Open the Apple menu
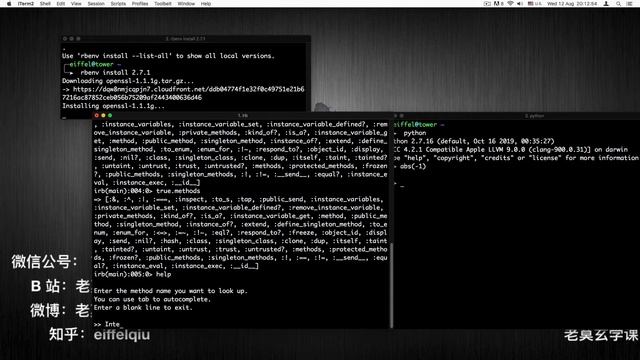Screen dimensions: 640x360 (9, 4)
